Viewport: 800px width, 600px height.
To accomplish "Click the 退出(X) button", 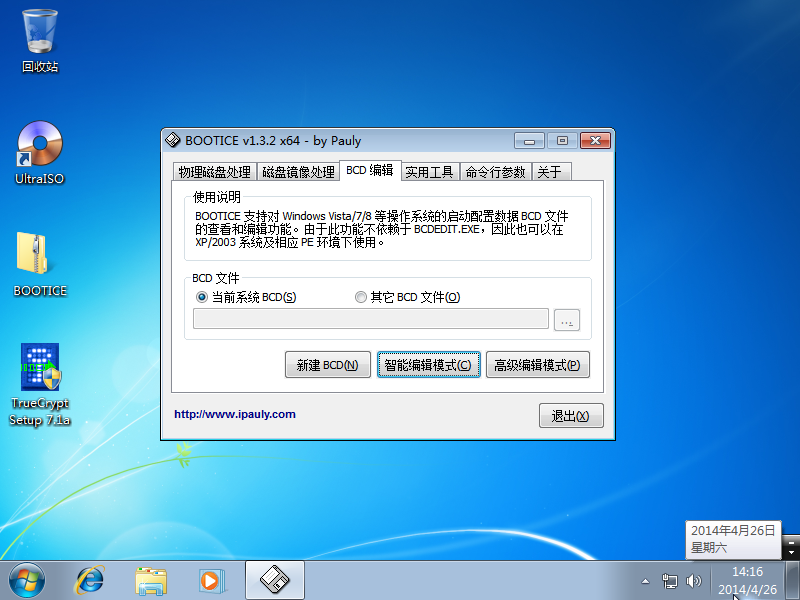I will point(571,416).
